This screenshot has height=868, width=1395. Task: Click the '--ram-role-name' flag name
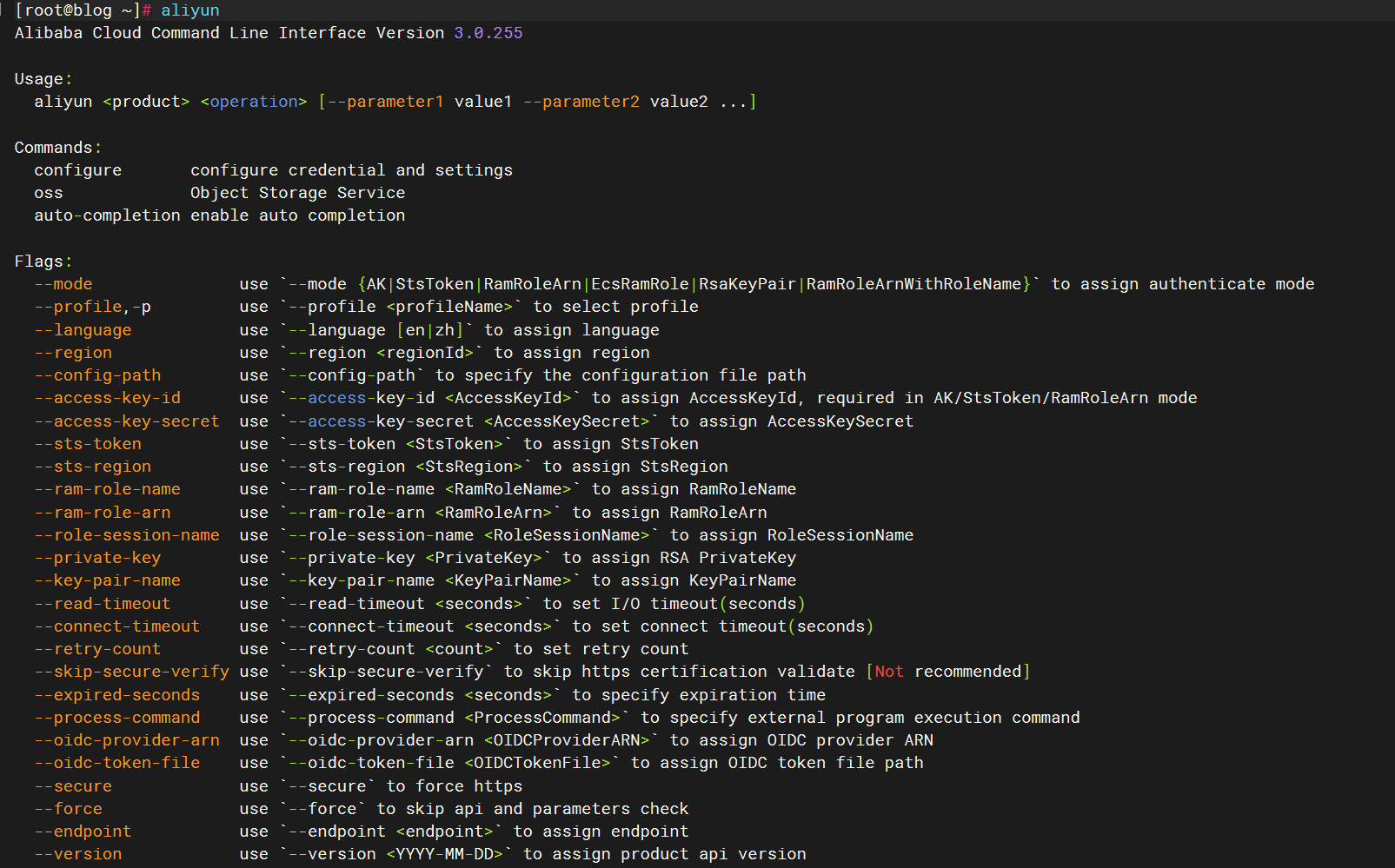[x=108, y=489]
